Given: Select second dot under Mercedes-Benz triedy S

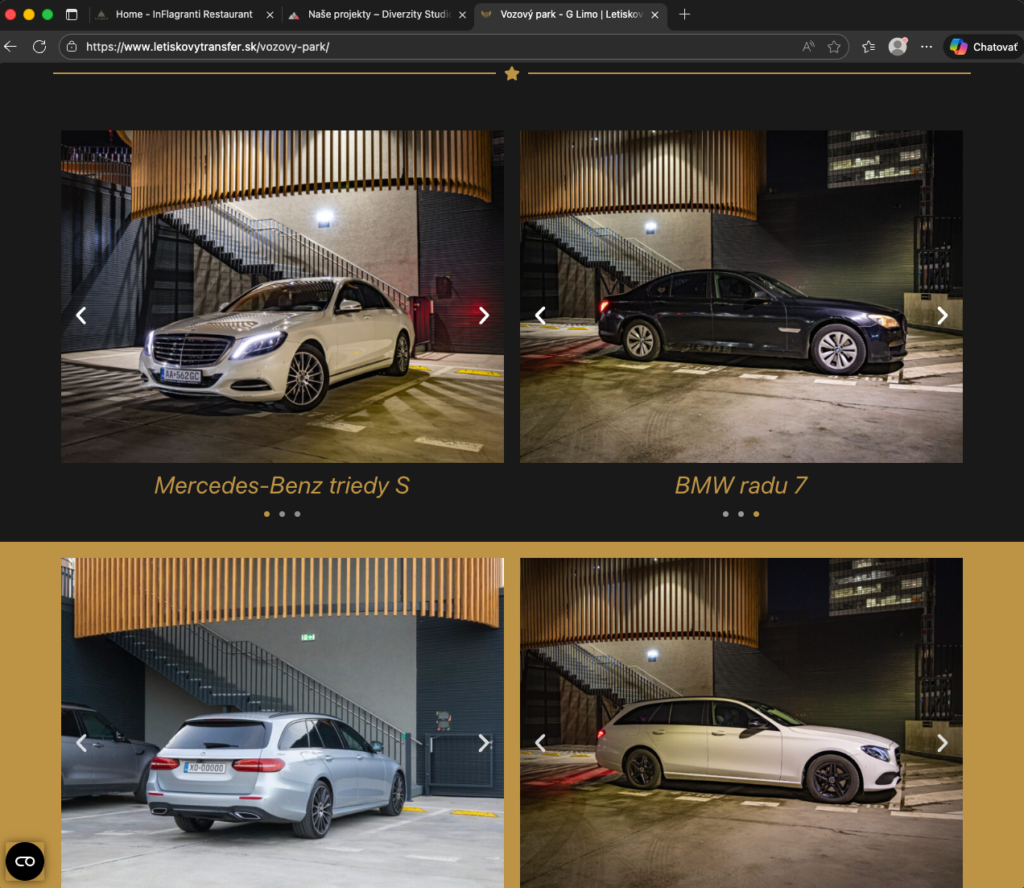Looking at the screenshot, I should coord(282,514).
